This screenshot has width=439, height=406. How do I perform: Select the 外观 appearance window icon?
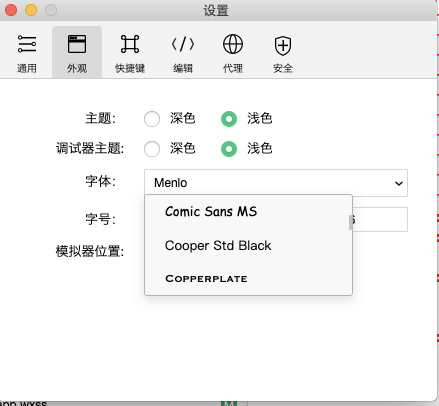[77, 44]
